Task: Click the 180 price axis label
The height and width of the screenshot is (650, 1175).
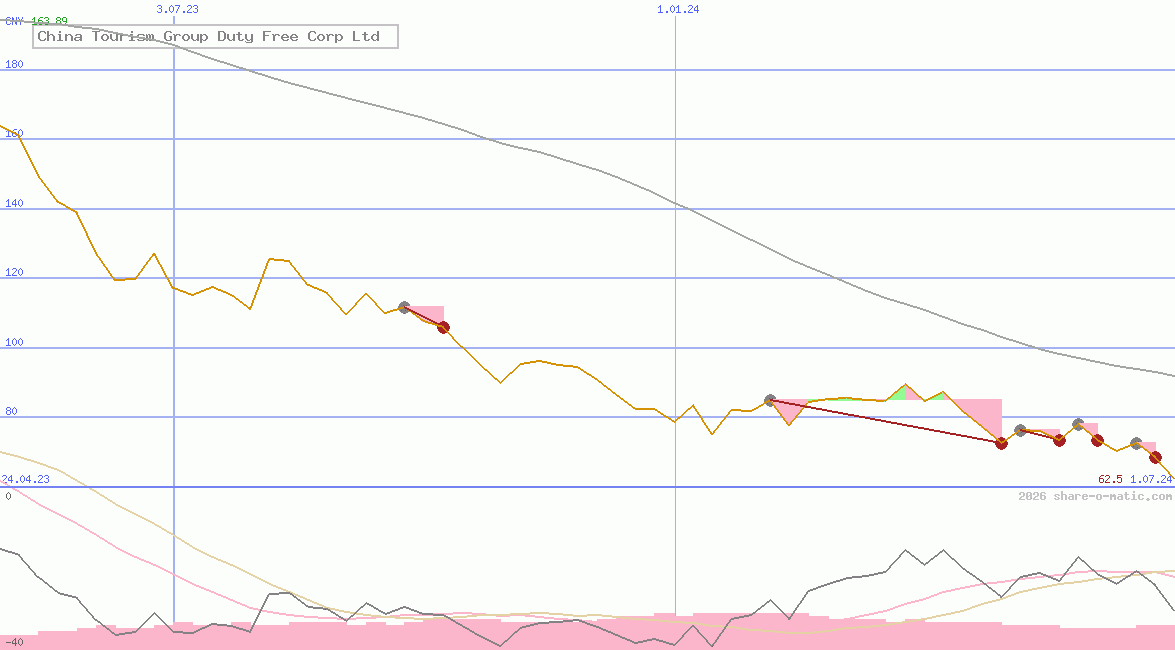Action: [x=14, y=65]
